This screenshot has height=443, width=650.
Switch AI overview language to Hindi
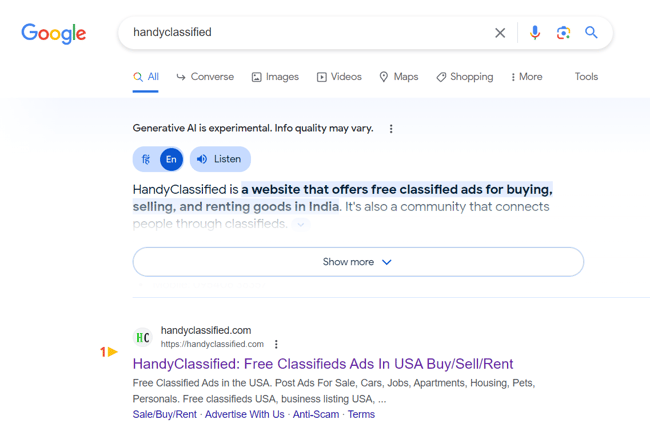[146, 159]
